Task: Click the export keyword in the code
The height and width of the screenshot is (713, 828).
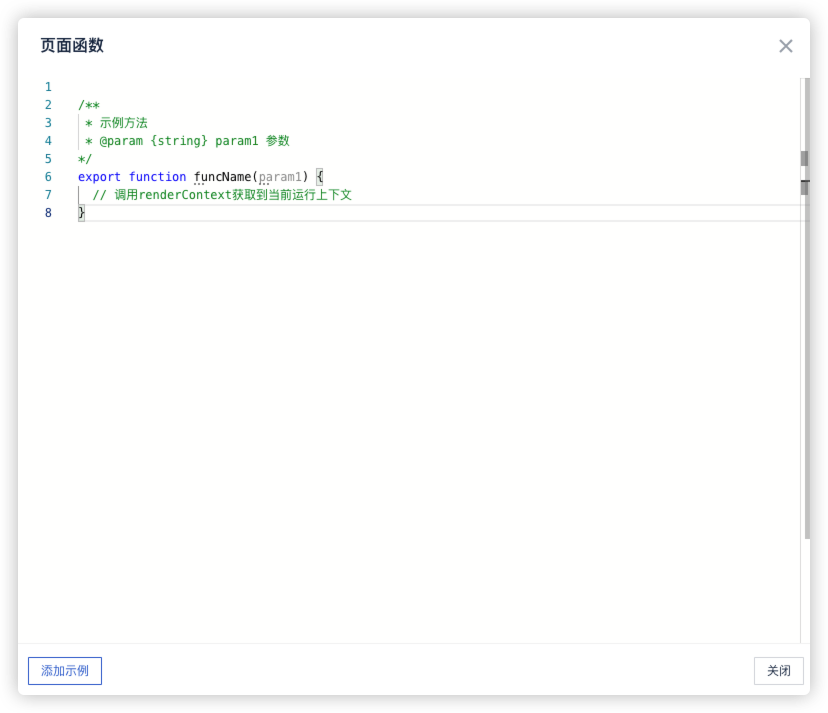Action: click(x=99, y=177)
